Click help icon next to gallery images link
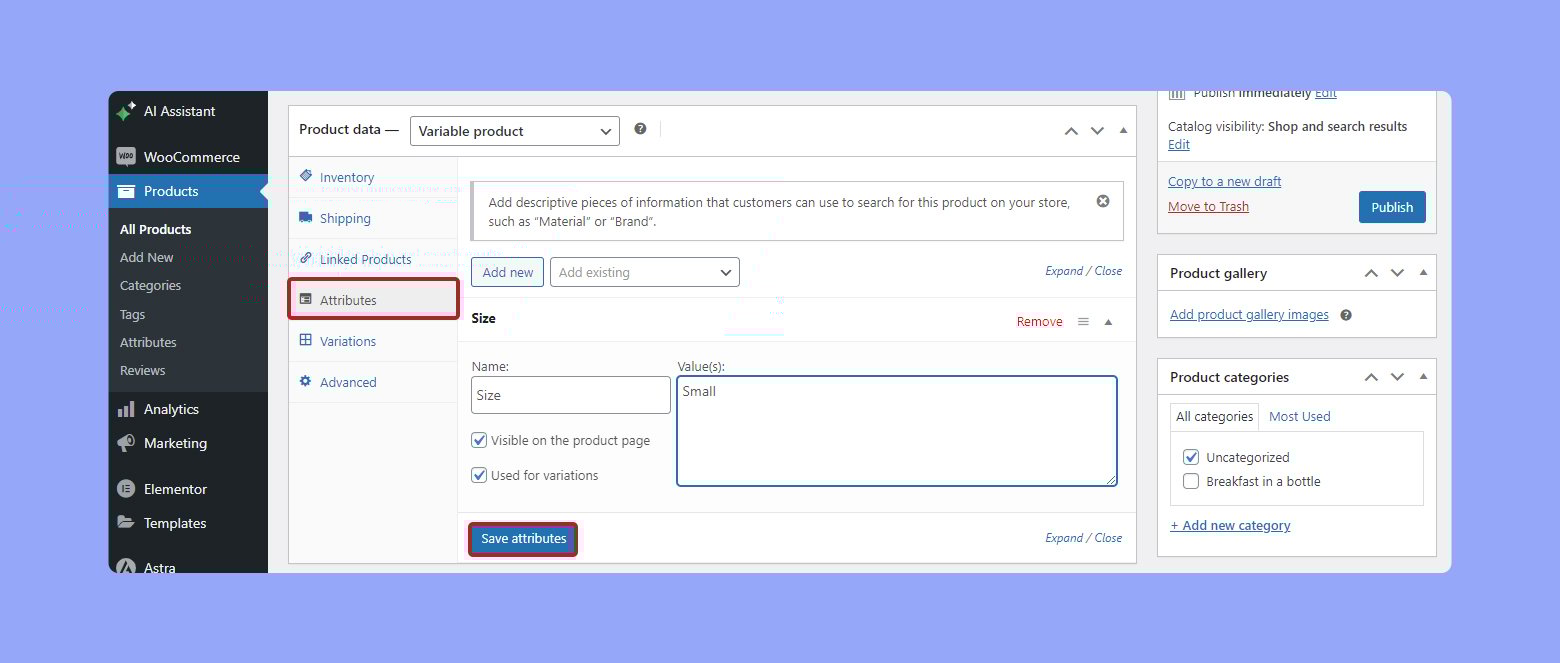This screenshot has width=1560, height=663. (1346, 315)
